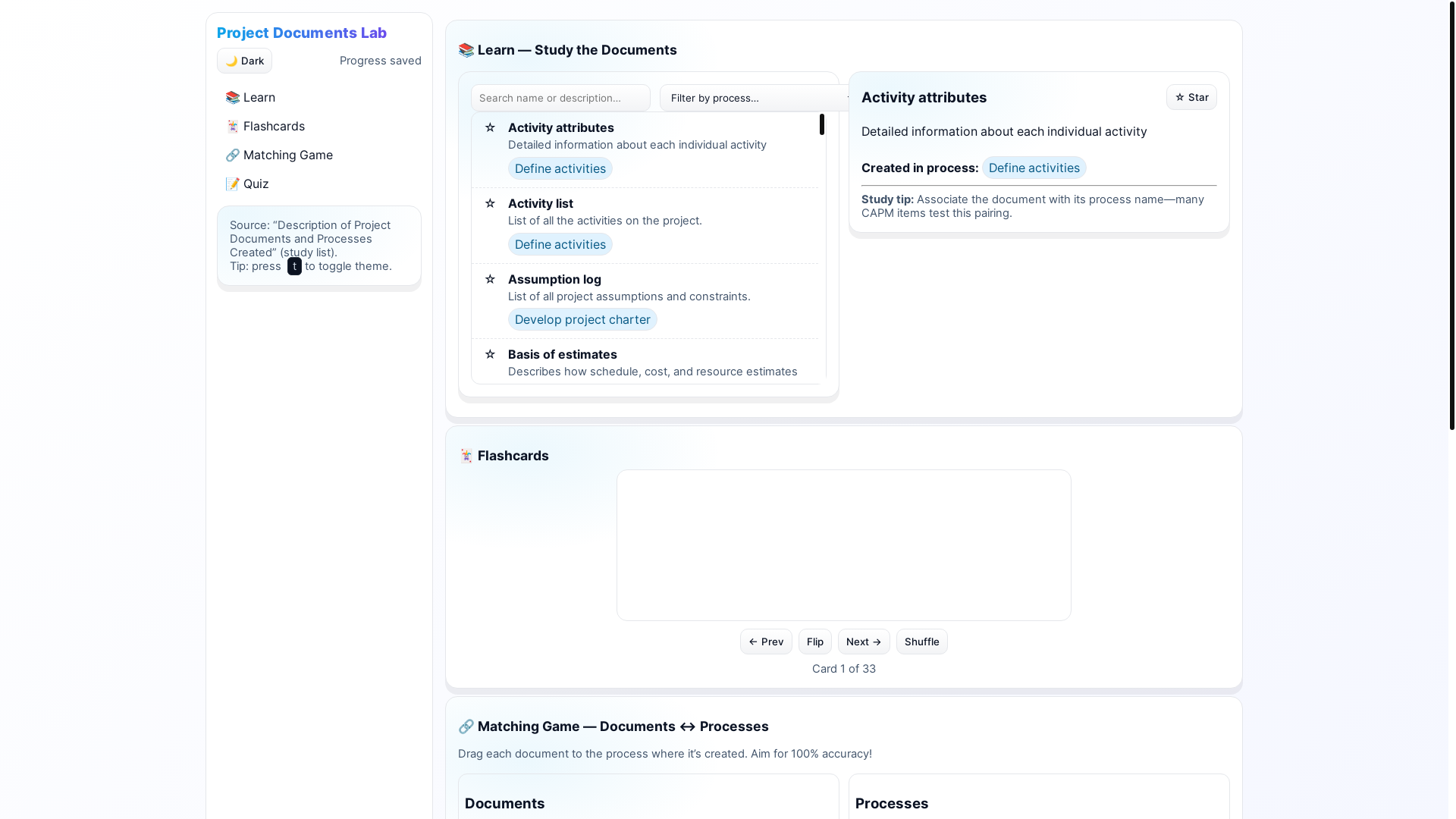Click the Progress saved status text

[381, 61]
